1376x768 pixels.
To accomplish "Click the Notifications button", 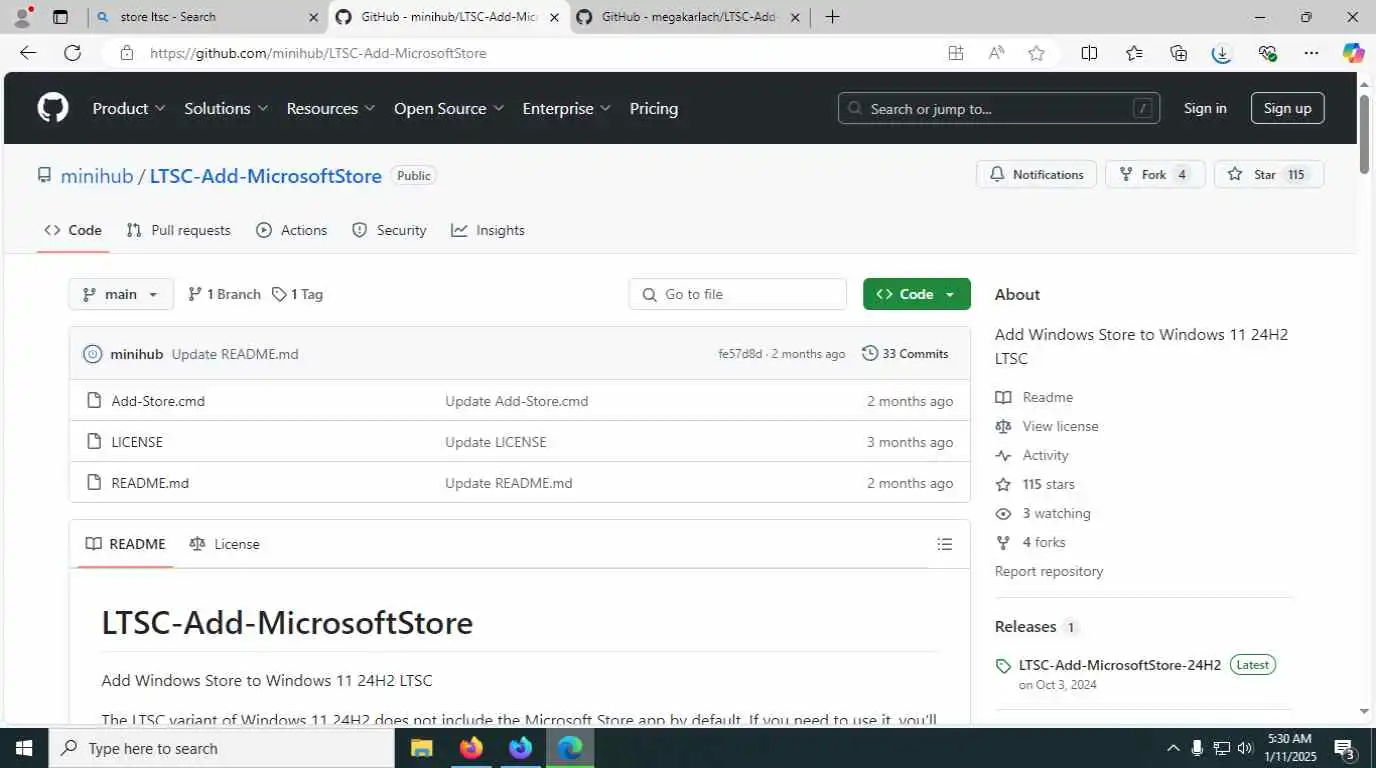I will pyautogui.click(x=1036, y=174).
